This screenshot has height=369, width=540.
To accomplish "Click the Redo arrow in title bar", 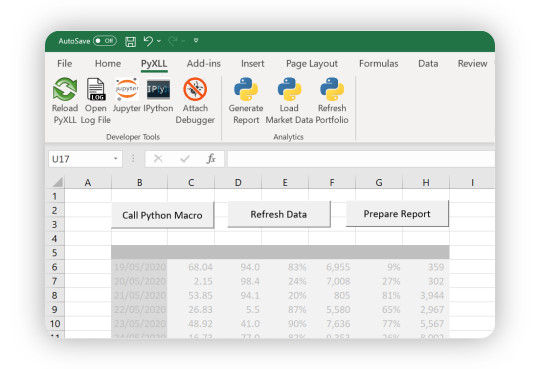I will [x=173, y=41].
